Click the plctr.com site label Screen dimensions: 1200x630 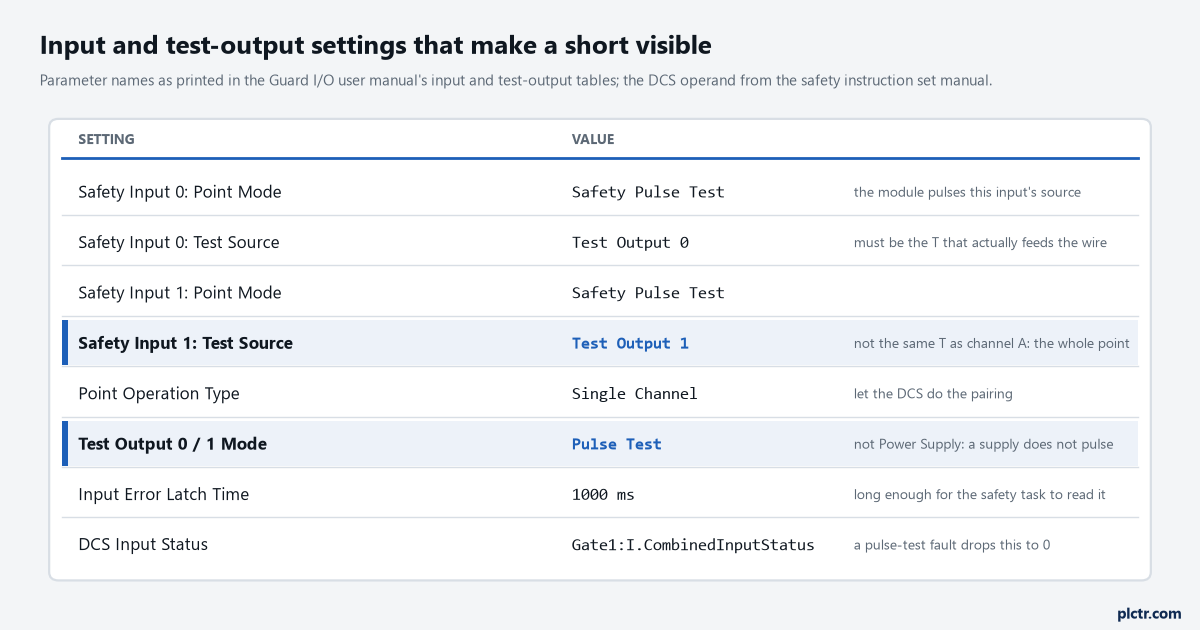1148,613
